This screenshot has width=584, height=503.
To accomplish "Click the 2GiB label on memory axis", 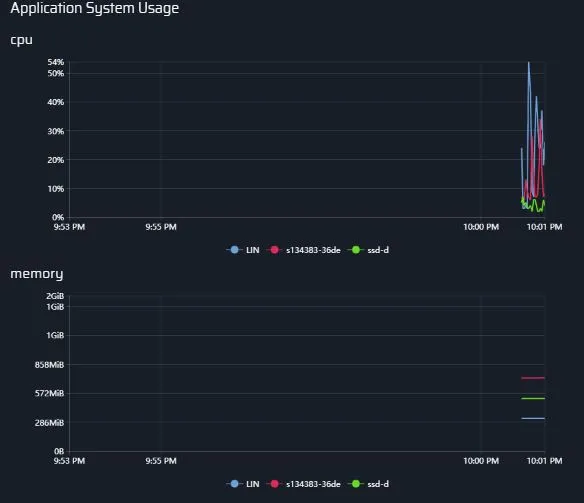I will coord(55,296).
